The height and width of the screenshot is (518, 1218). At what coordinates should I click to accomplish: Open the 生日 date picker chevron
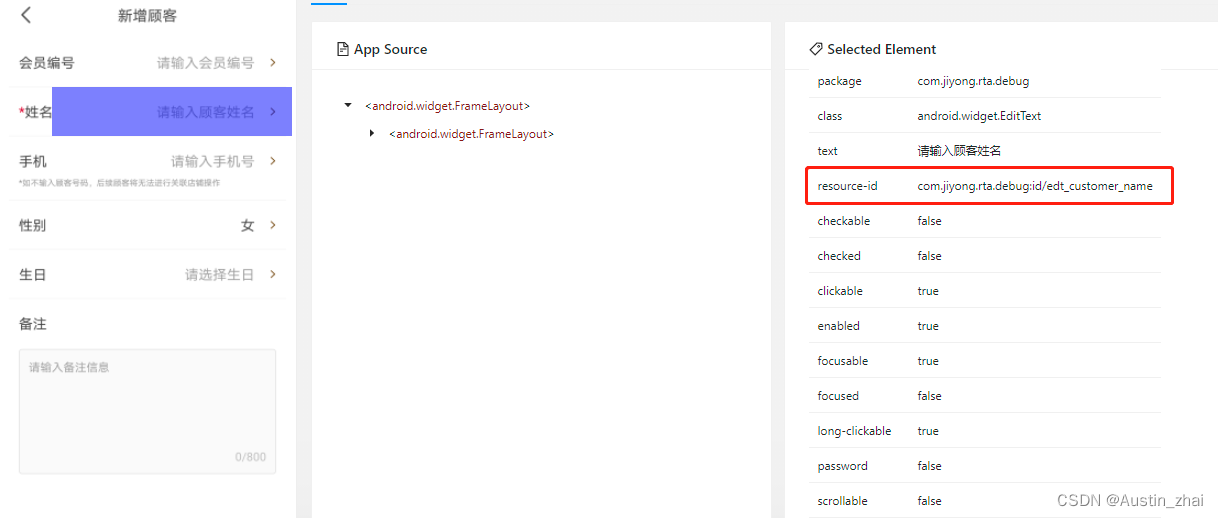pos(273,274)
